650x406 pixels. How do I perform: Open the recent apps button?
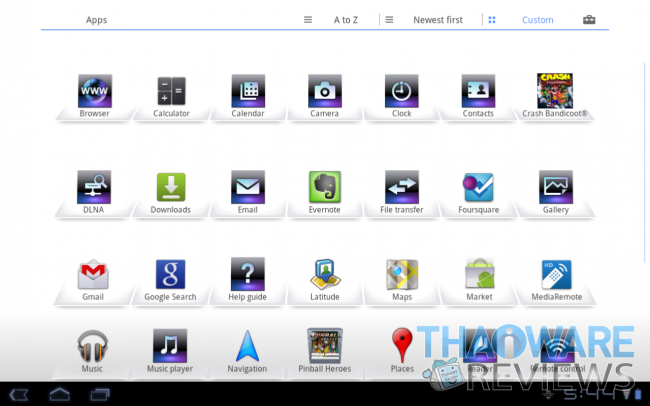pos(100,394)
